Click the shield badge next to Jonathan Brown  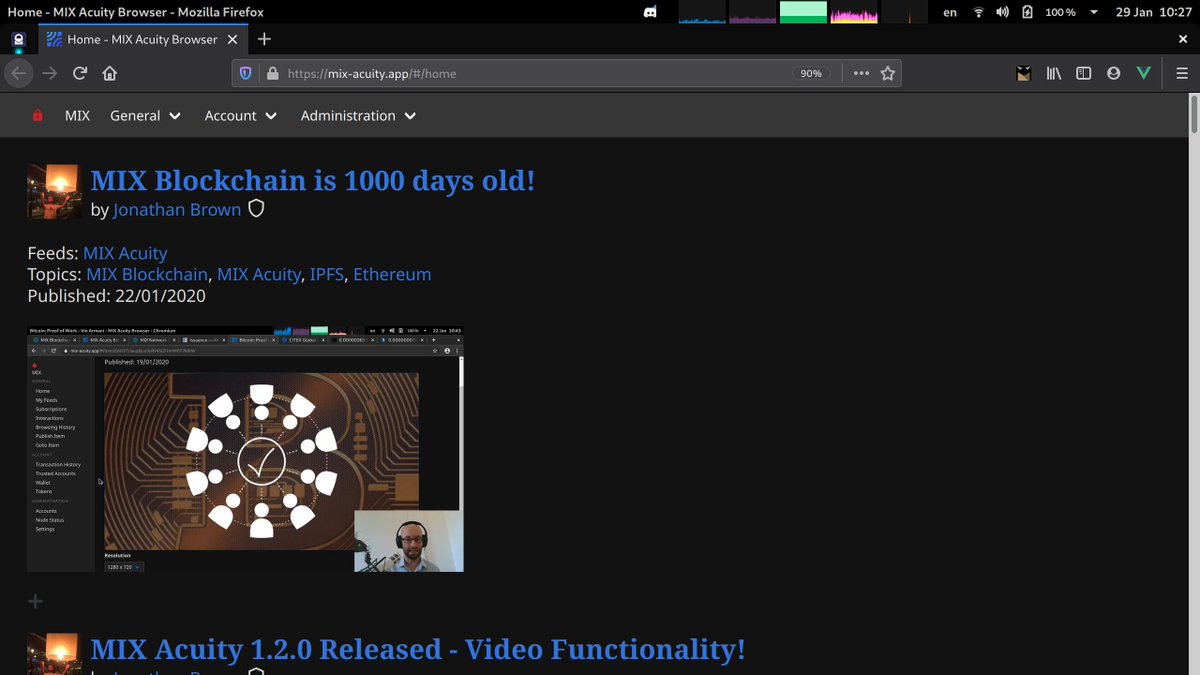point(256,209)
